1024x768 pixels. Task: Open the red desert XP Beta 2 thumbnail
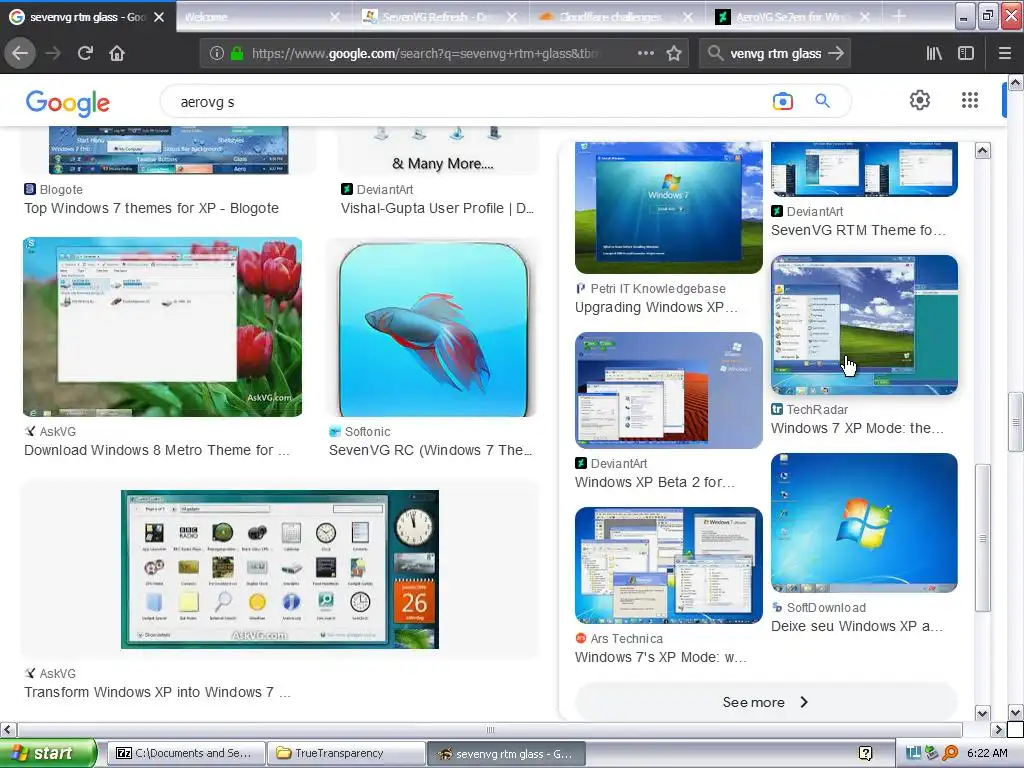[669, 391]
